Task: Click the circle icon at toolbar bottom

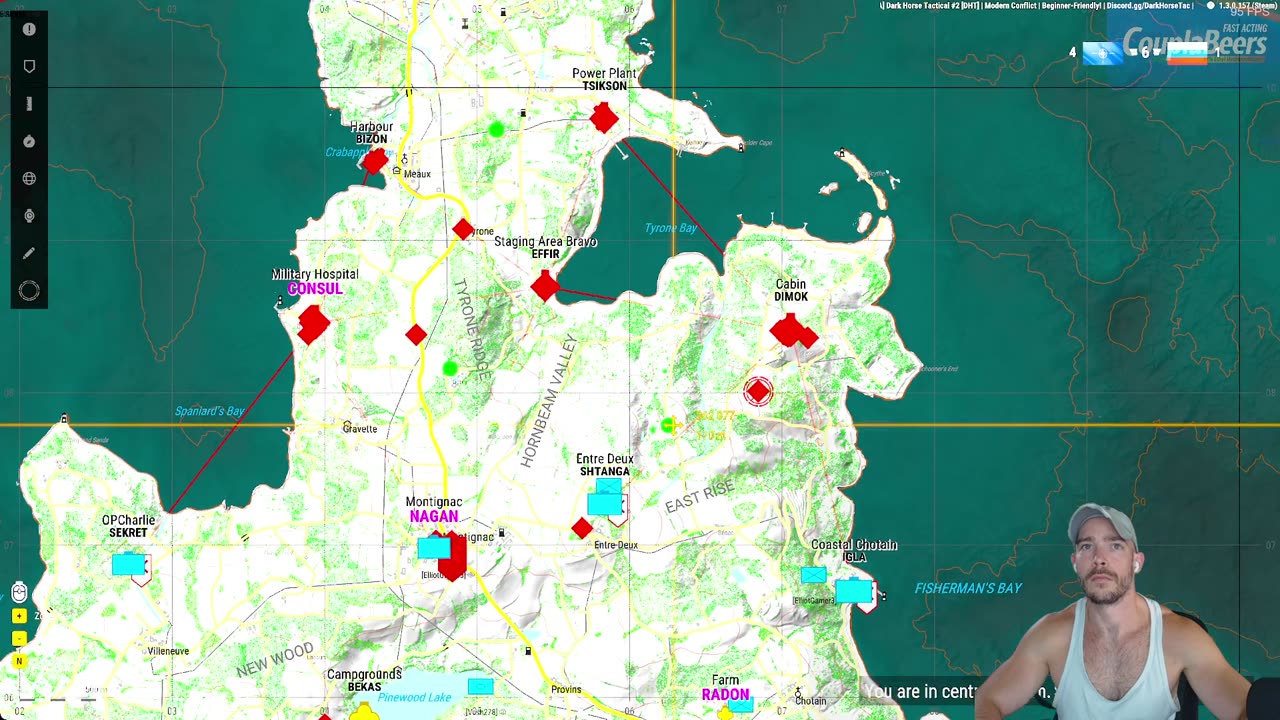Action: [x=29, y=291]
